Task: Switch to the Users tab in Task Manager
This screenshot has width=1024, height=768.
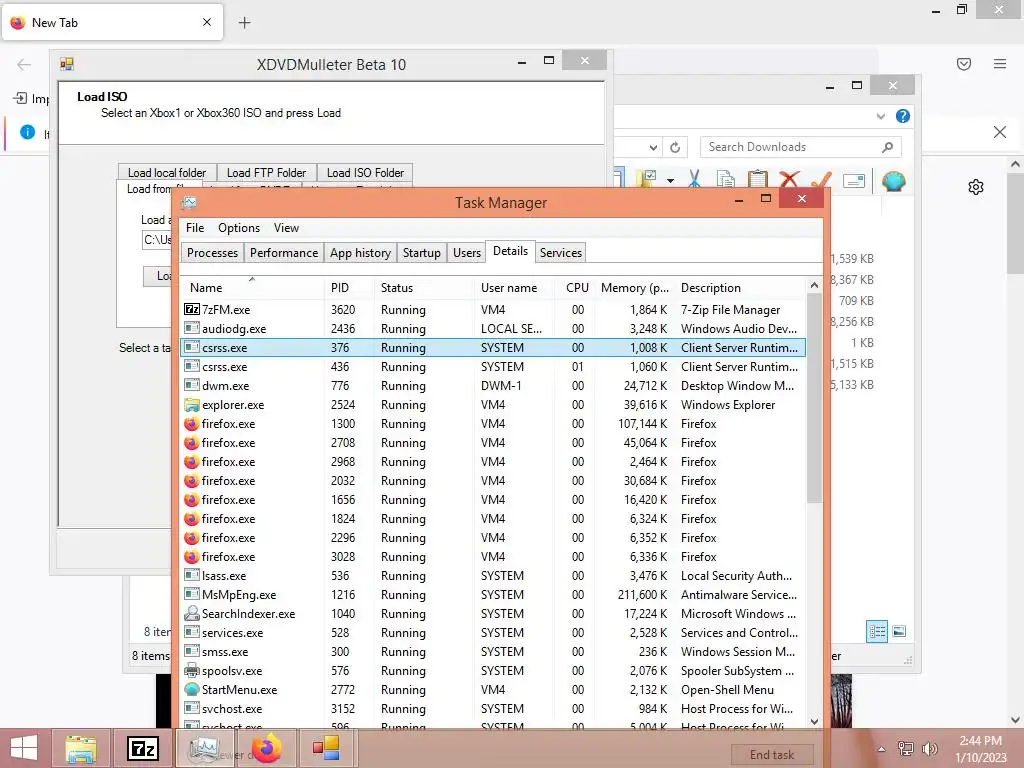Action: [x=467, y=253]
